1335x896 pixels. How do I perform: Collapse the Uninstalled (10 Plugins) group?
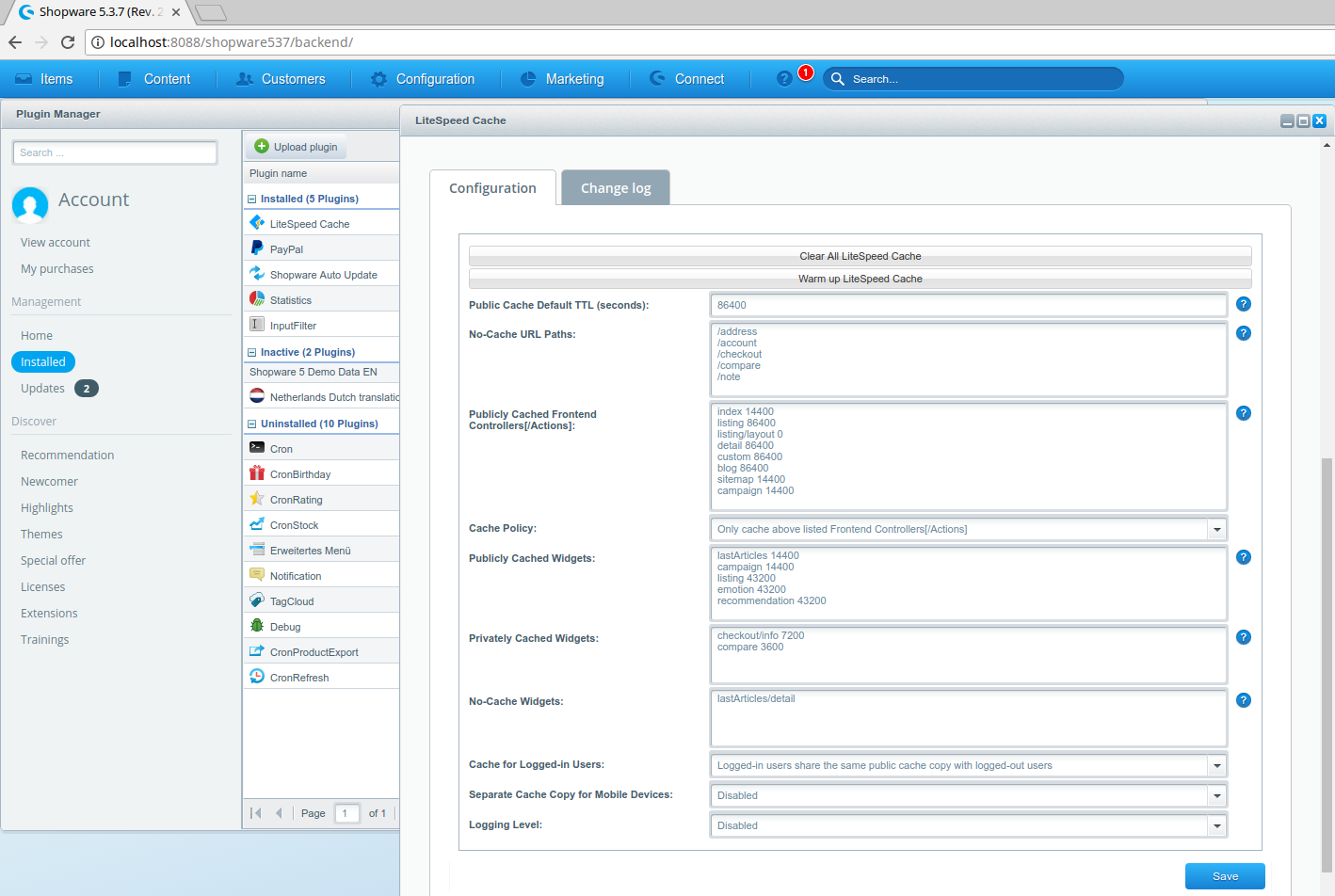pyautogui.click(x=252, y=424)
